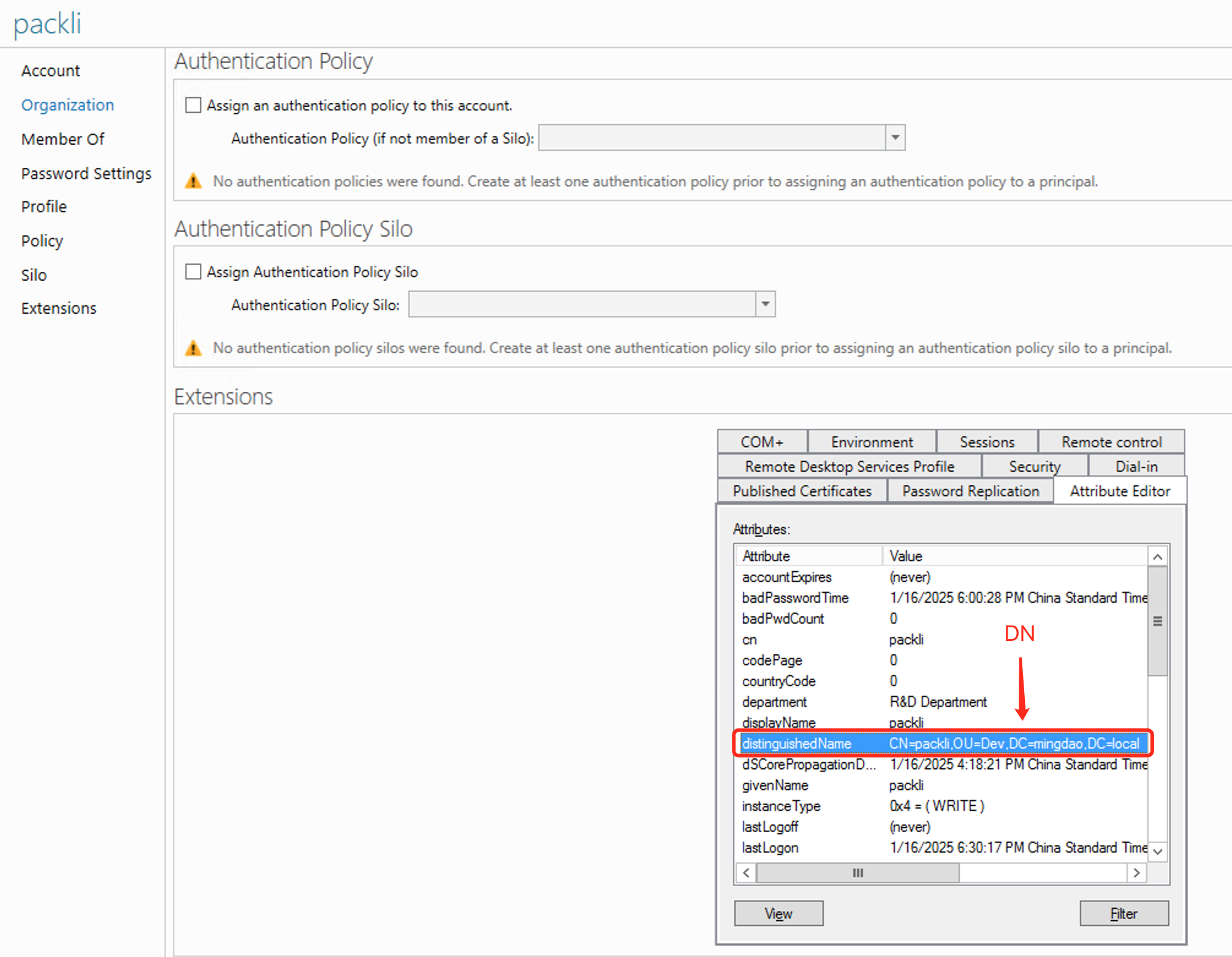The width and height of the screenshot is (1232, 957).
Task: Select the badPasswordTime attribute row
Action: click(x=942, y=598)
